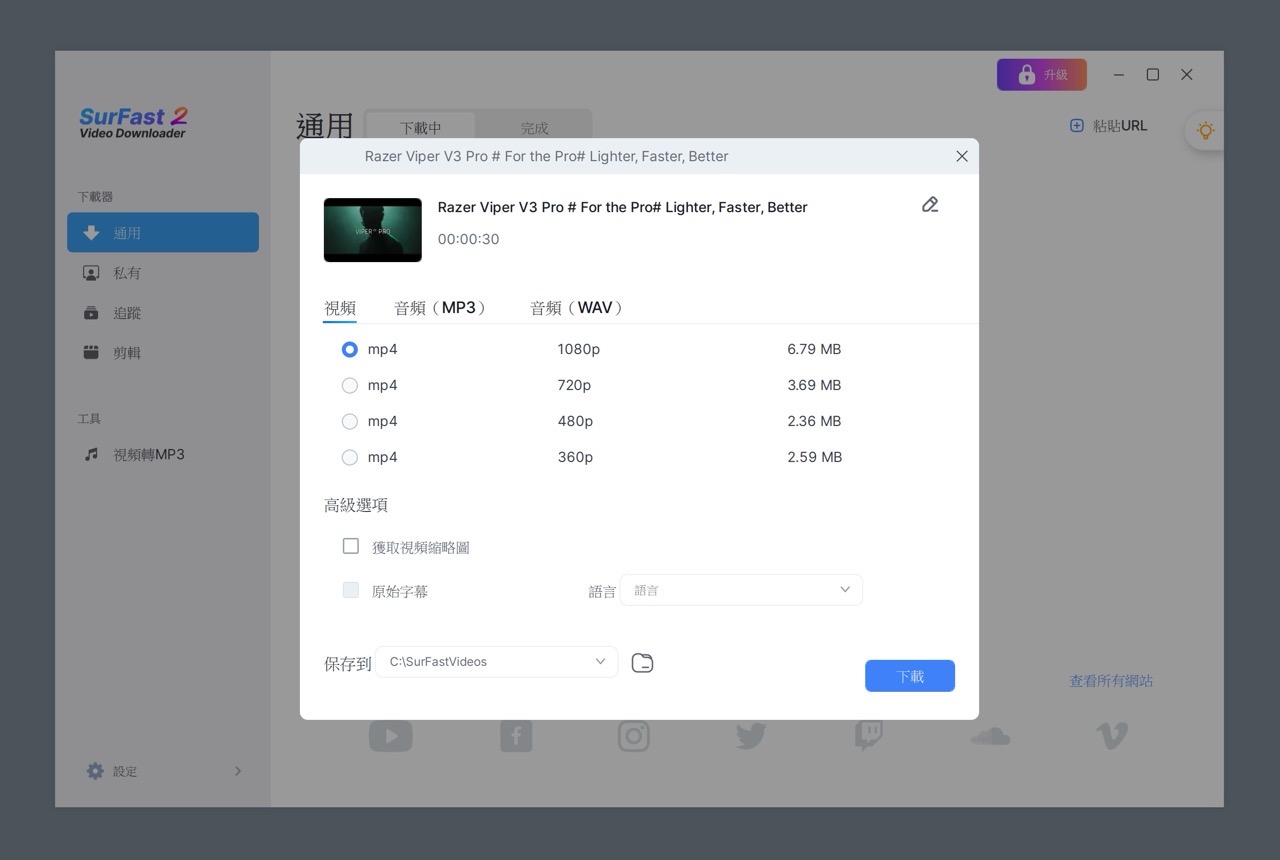This screenshot has height=860, width=1280.
Task: Click the lightbulb tips icon
Action: click(x=1205, y=130)
